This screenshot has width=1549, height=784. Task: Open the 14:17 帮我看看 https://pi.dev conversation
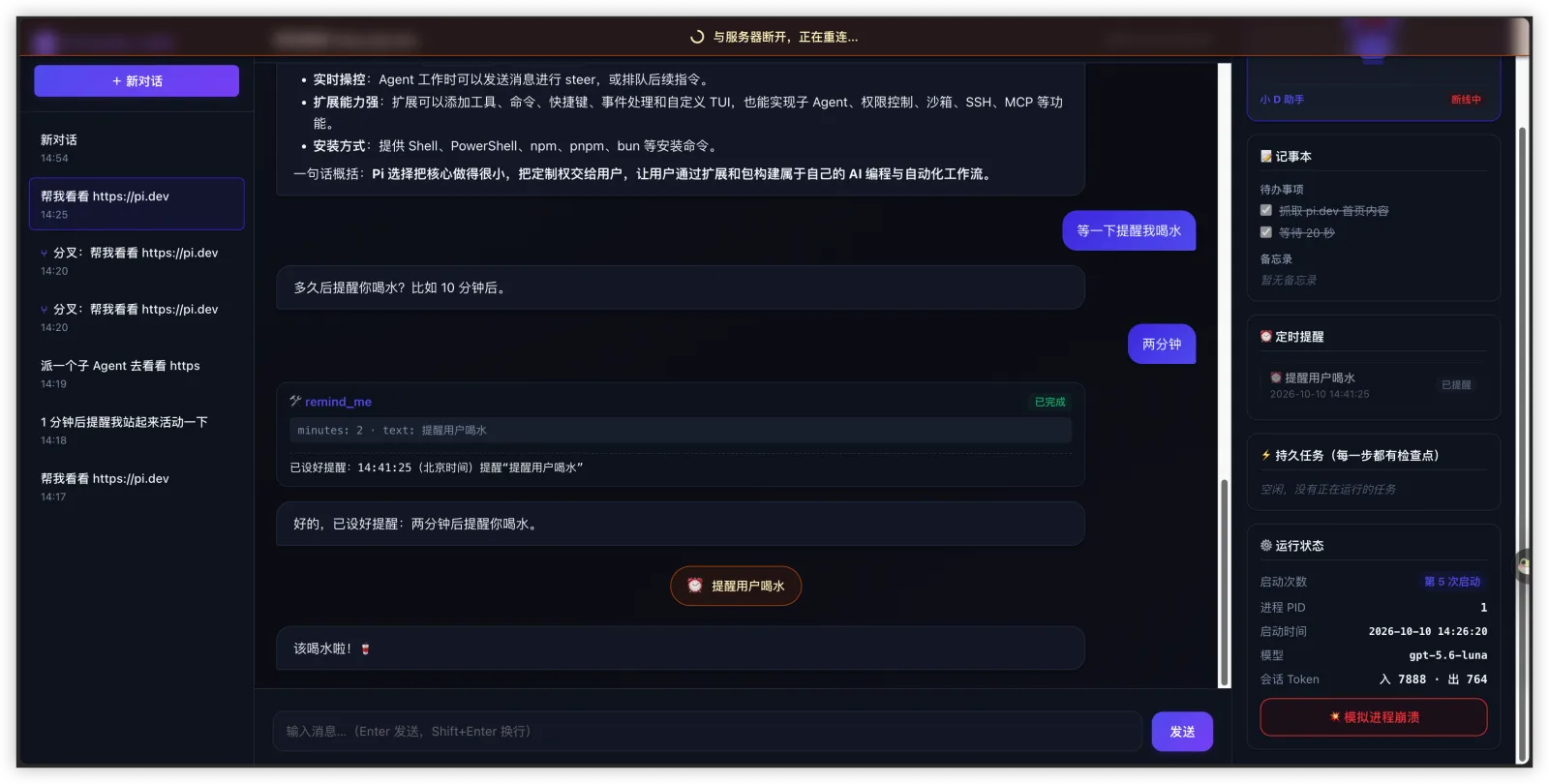137,487
